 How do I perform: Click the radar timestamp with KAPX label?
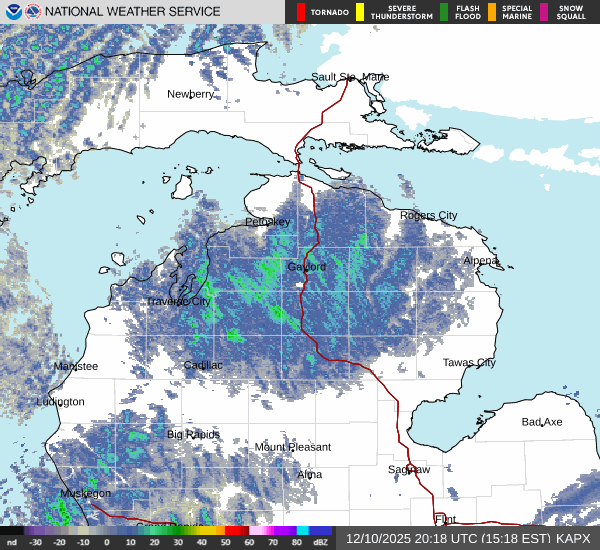[468, 538]
